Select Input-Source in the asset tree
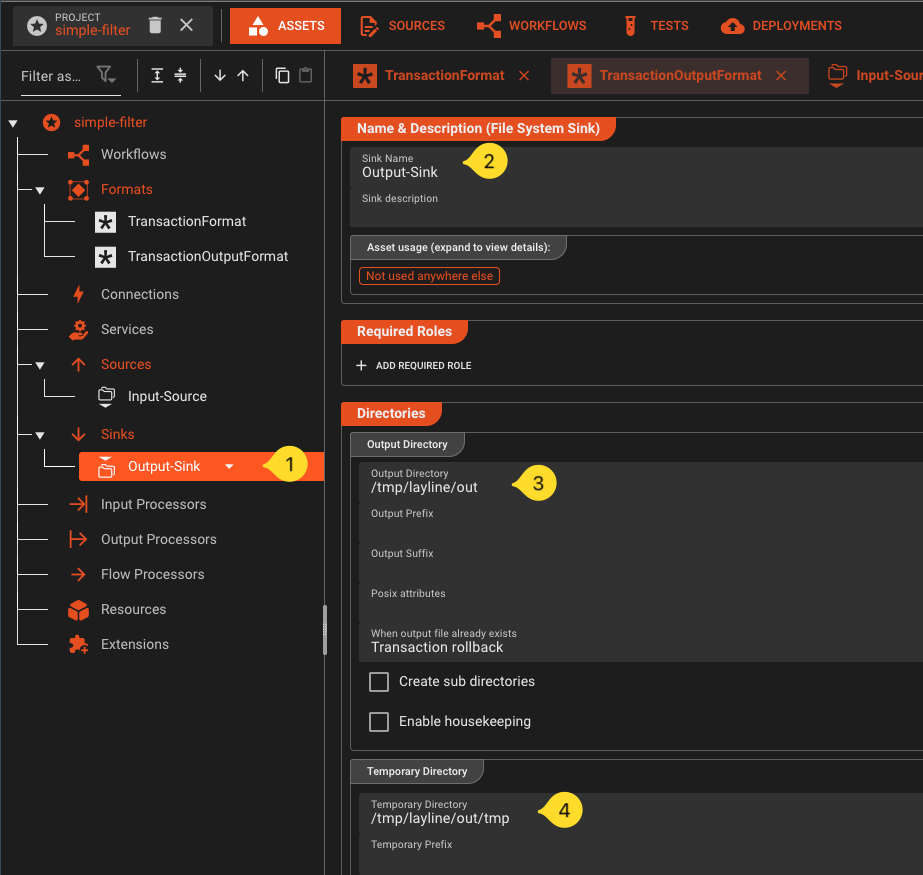 coord(167,397)
